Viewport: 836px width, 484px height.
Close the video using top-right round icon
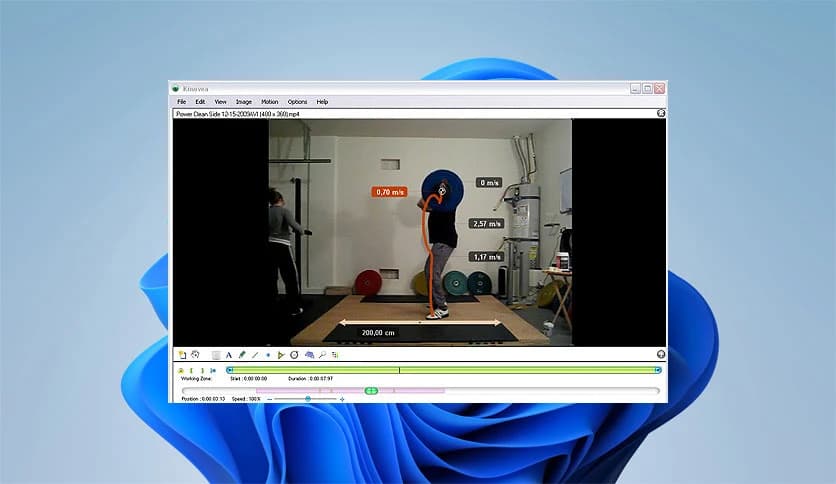tap(661, 113)
